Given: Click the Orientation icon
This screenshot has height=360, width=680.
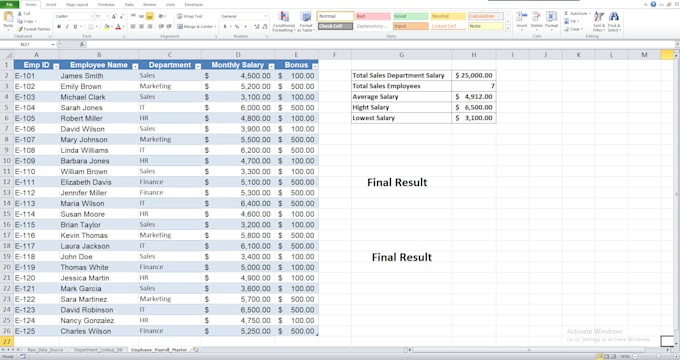Looking at the screenshot, I should point(162,16).
